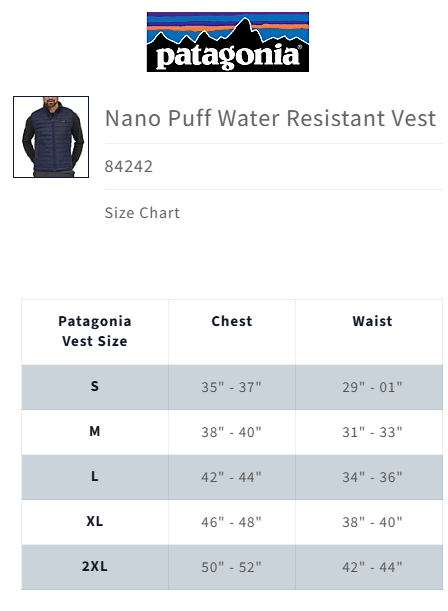Click the 35" - 37" chest cell
This screenshot has width=448, height=611.
[231, 387]
